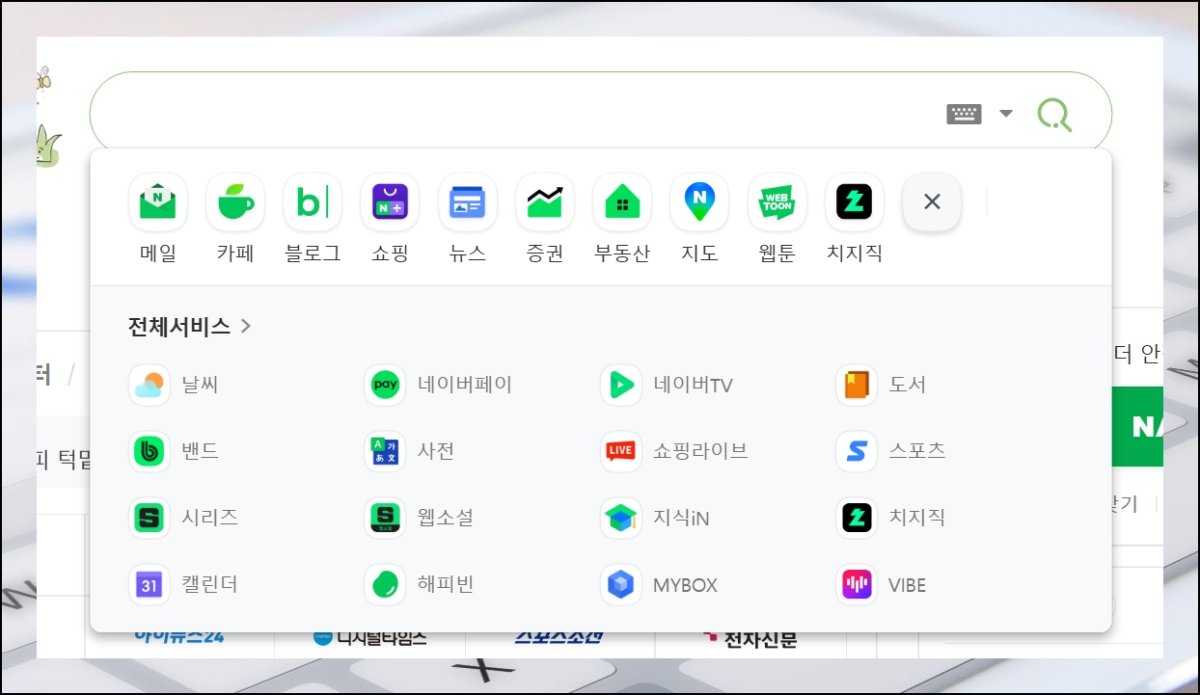Open the 네이버TV play icon
The height and width of the screenshot is (695, 1200).
pos(621,385)
